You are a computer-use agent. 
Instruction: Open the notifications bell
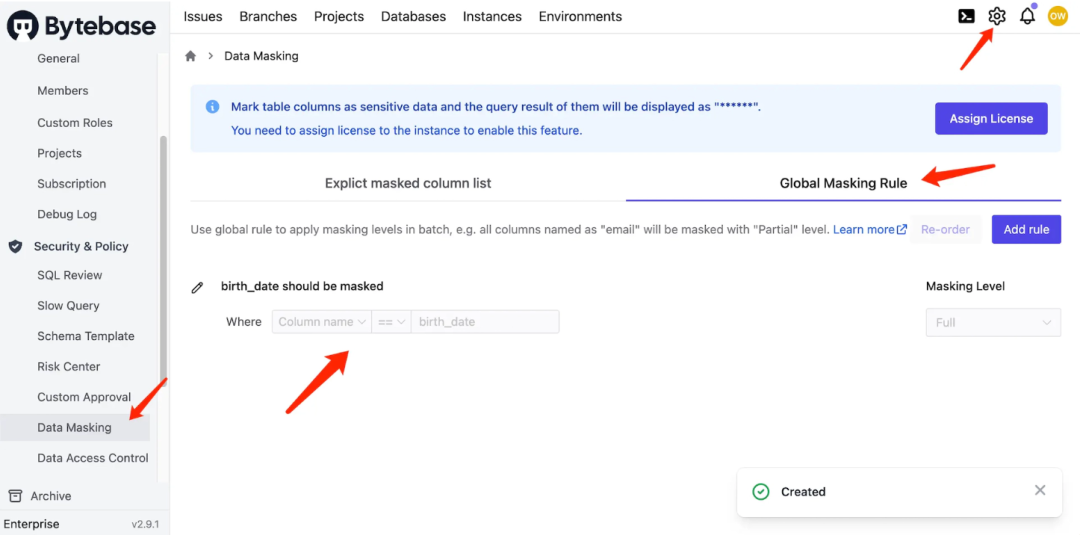pos(1027,16)
